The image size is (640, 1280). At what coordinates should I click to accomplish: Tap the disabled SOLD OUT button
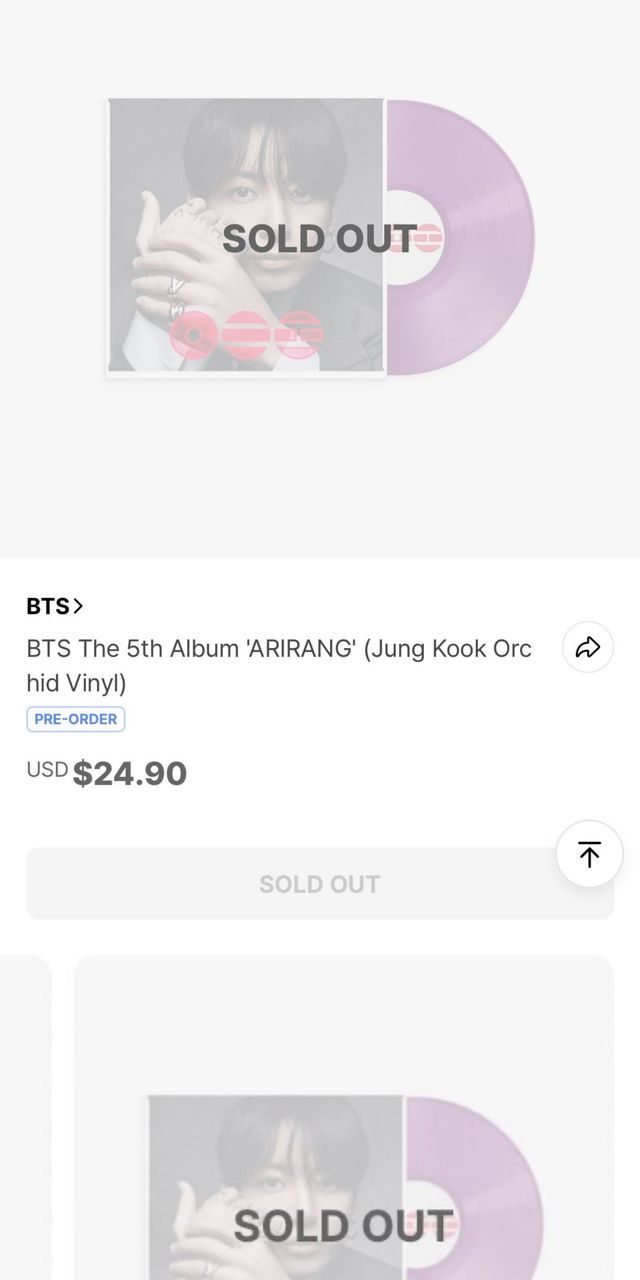(x=320, y=884)
